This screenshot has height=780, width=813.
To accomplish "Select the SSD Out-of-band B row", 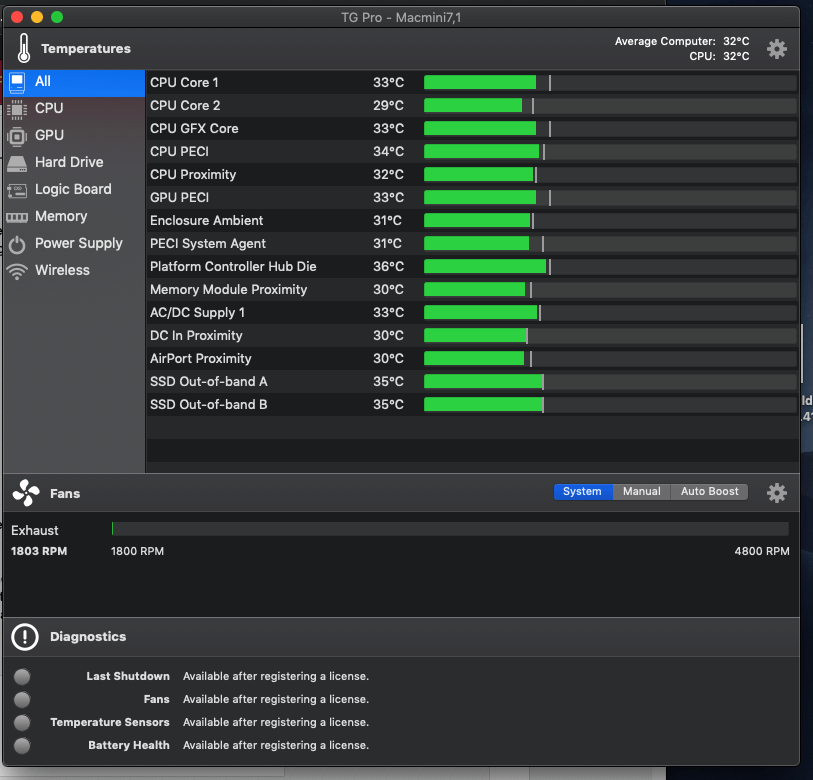I will coord(472,405).
